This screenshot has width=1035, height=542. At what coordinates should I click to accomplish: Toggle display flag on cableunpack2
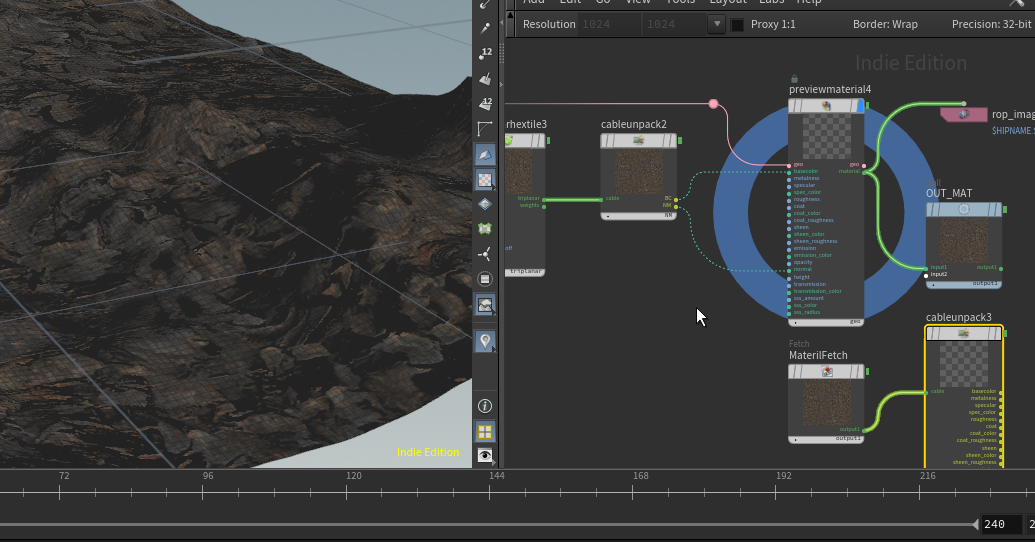coord(680,141)
